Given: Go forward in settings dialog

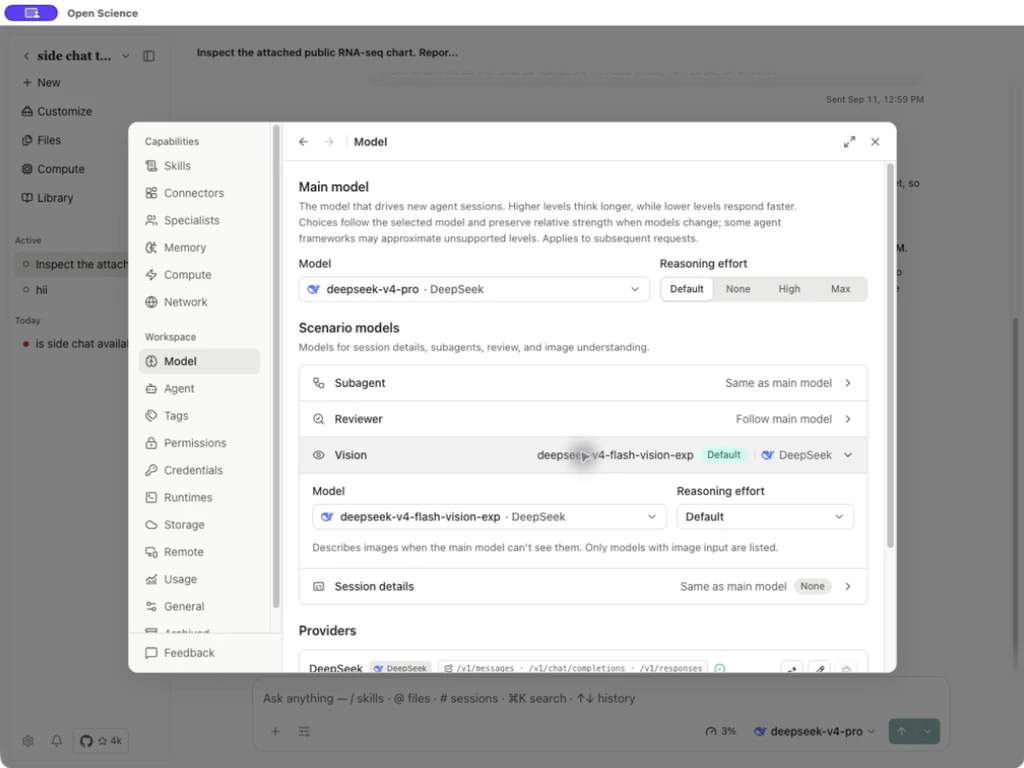Looking at the screenshot, I should 329,142.
